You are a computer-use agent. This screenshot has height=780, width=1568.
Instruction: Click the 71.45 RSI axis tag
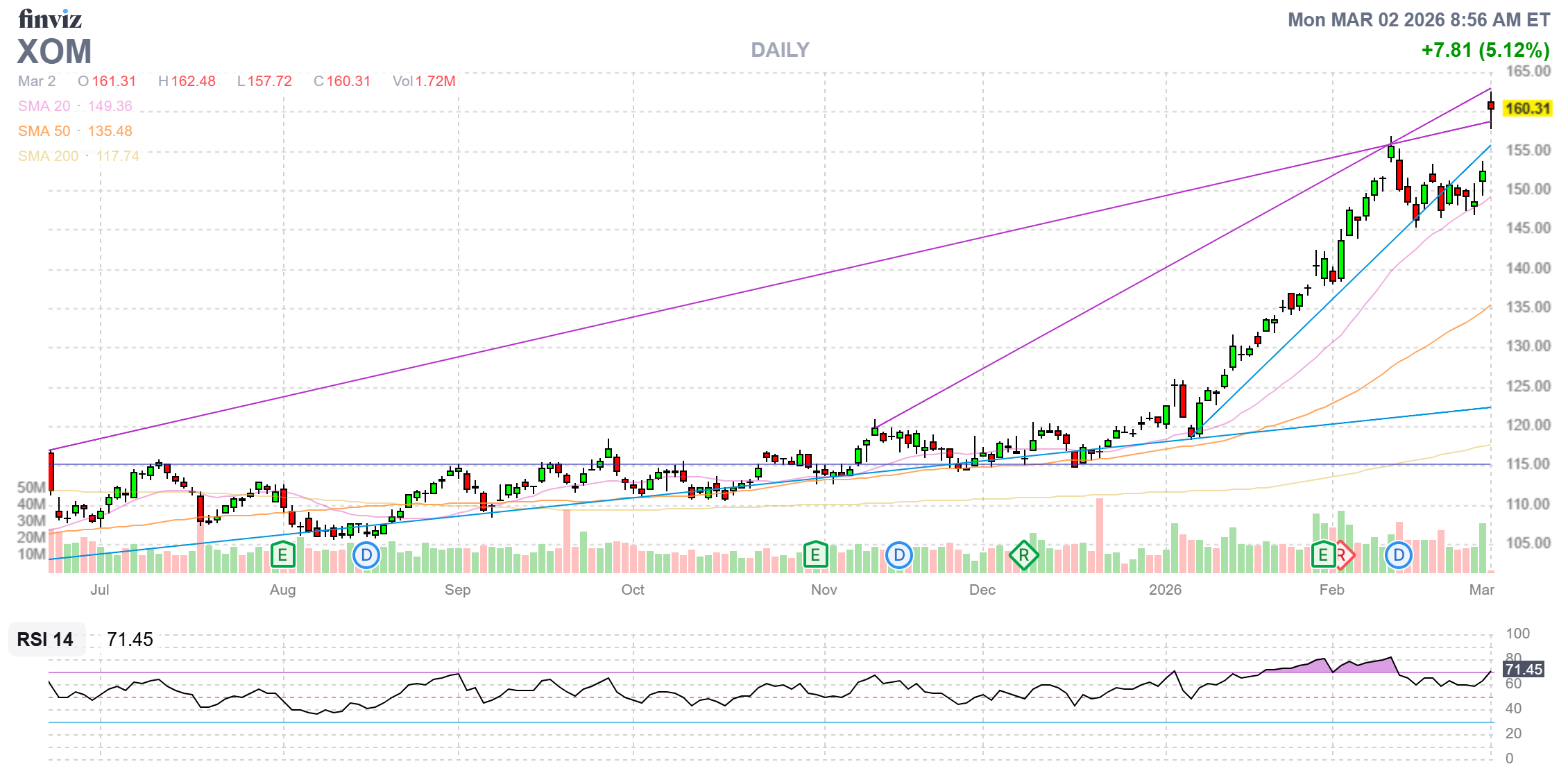pyautogui.click(x=1523, y=669)
